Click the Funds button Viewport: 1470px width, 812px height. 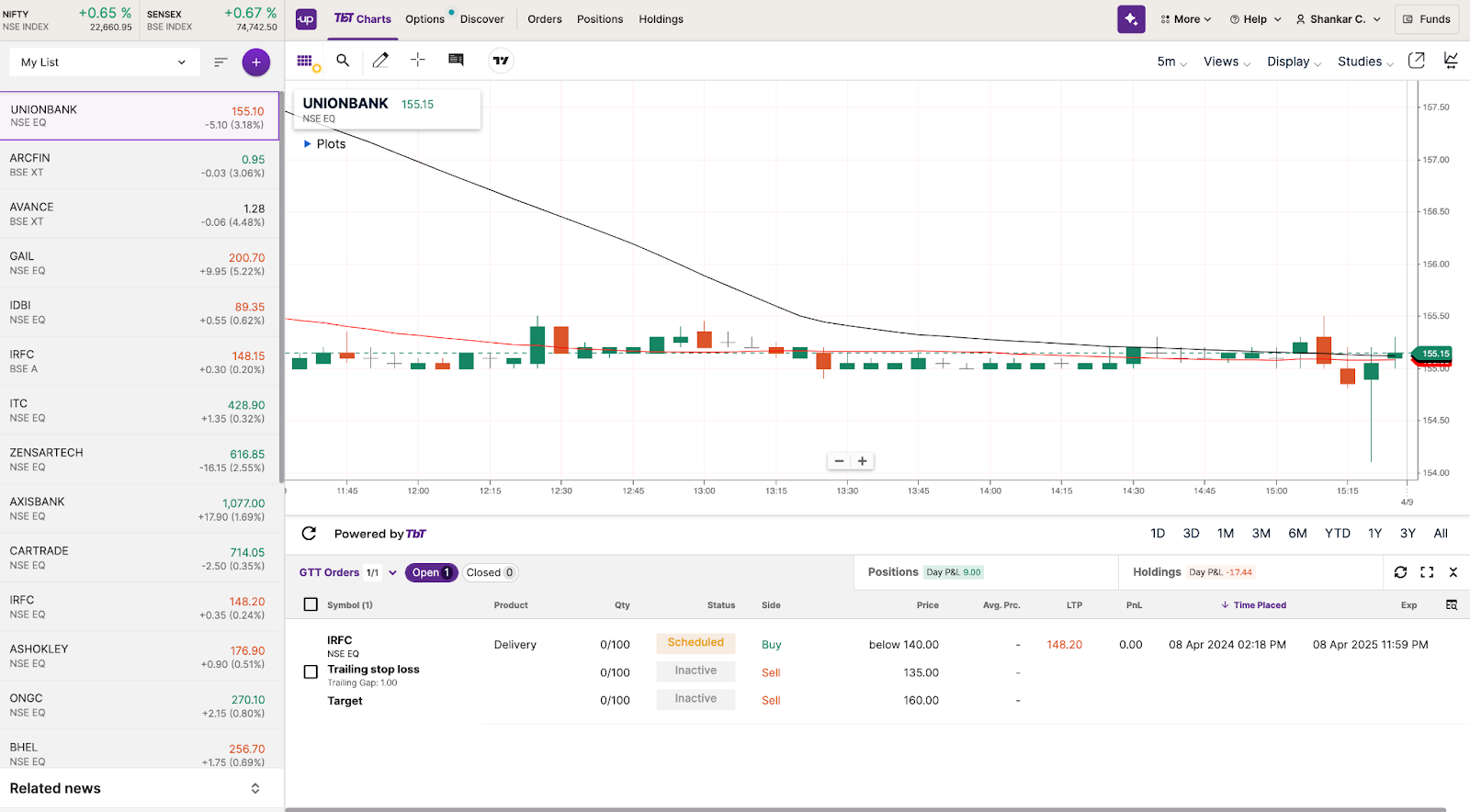(1427, 19)
